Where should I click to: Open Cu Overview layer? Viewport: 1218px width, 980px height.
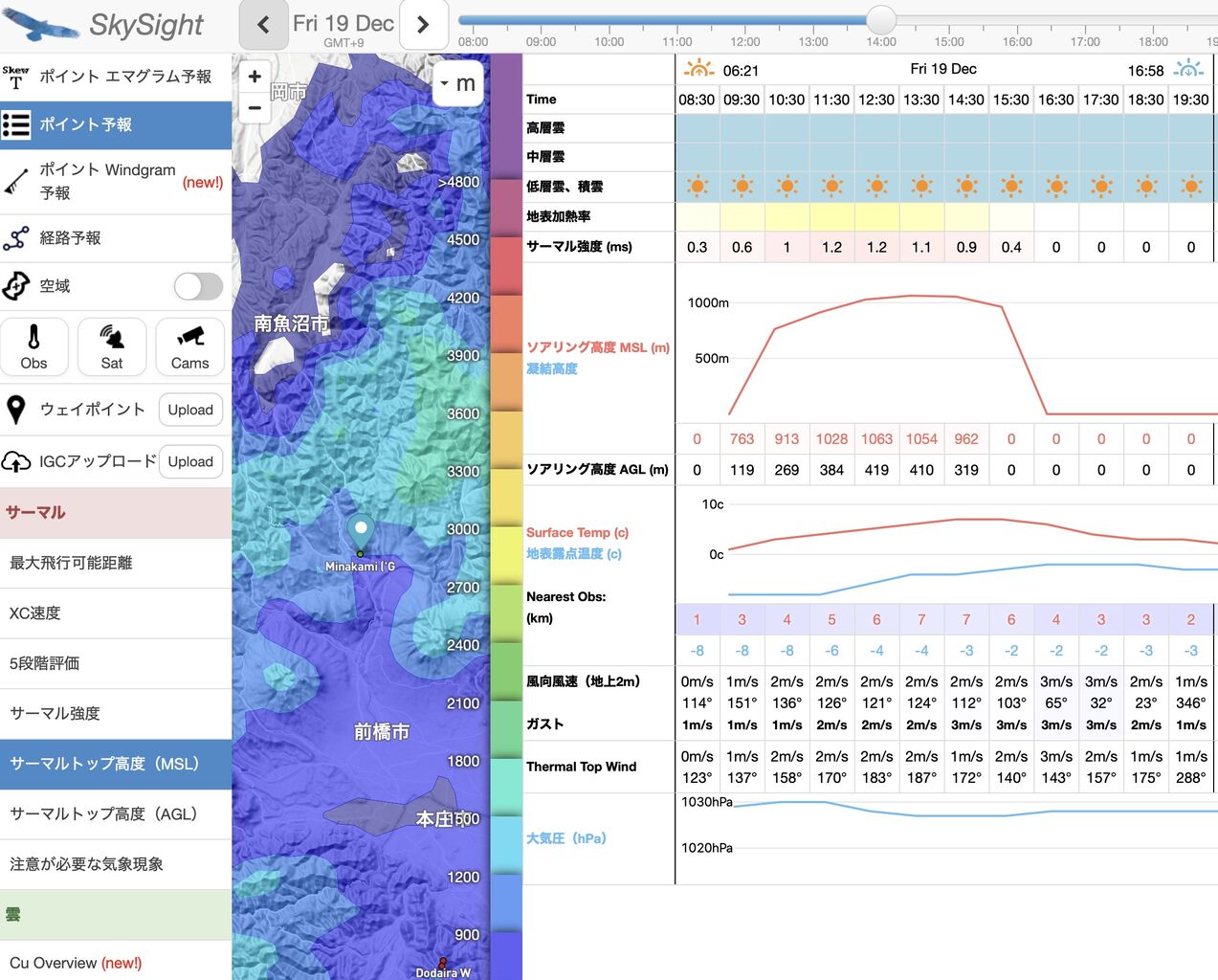pyautogui.click(x=116, y=962)
